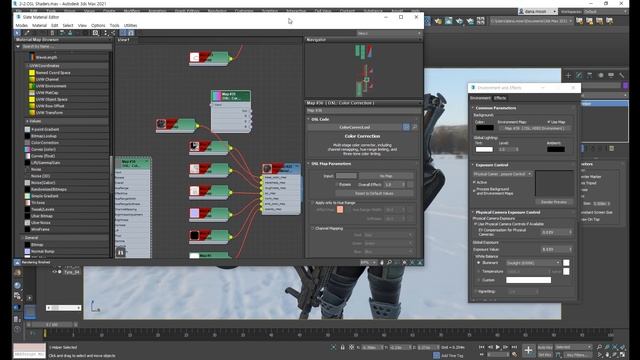Viewport: 640px width, 360px height.
Task: Click the Render Preview button
Action: (553, 202)
